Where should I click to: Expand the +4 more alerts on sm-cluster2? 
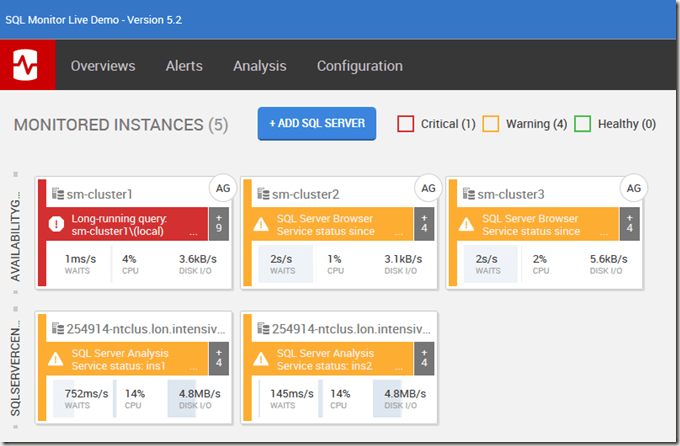click(x=424, y=224)
